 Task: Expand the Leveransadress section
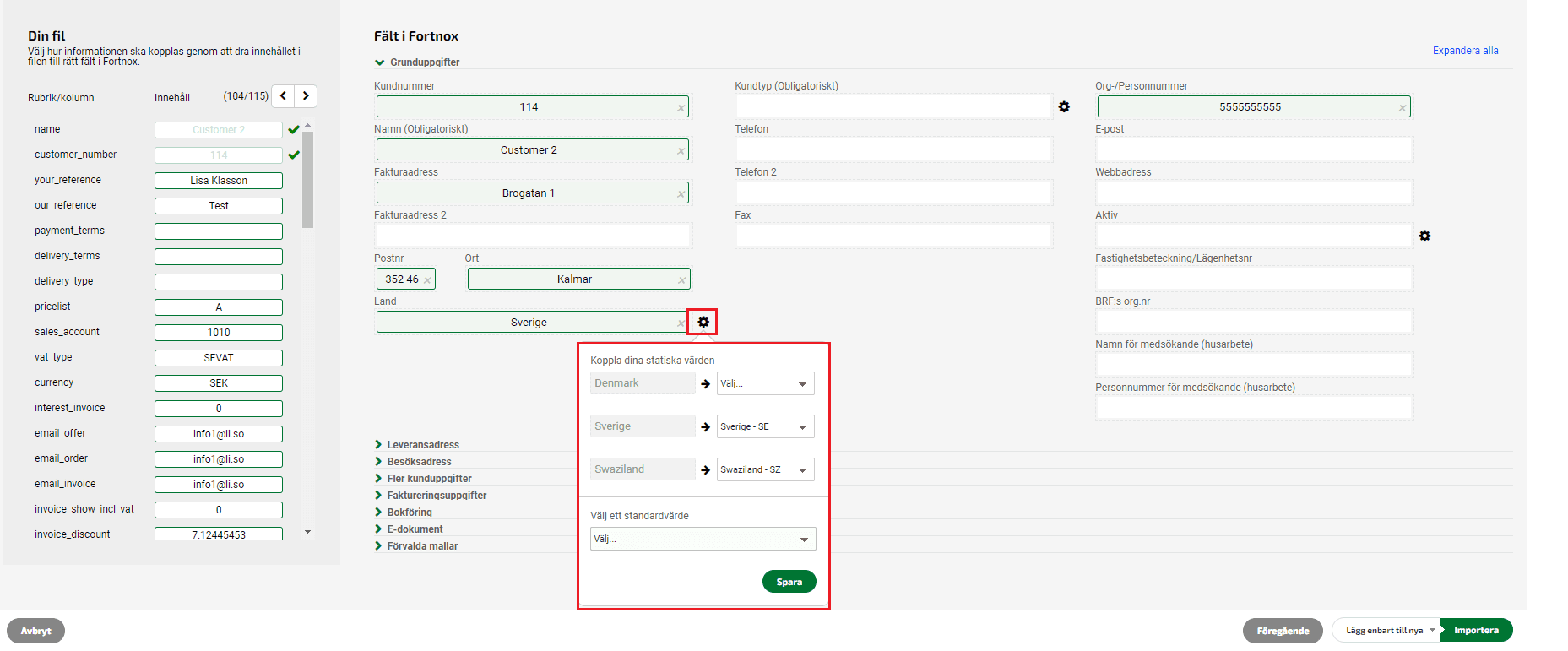pyautogui.click(x=417, y=445)
